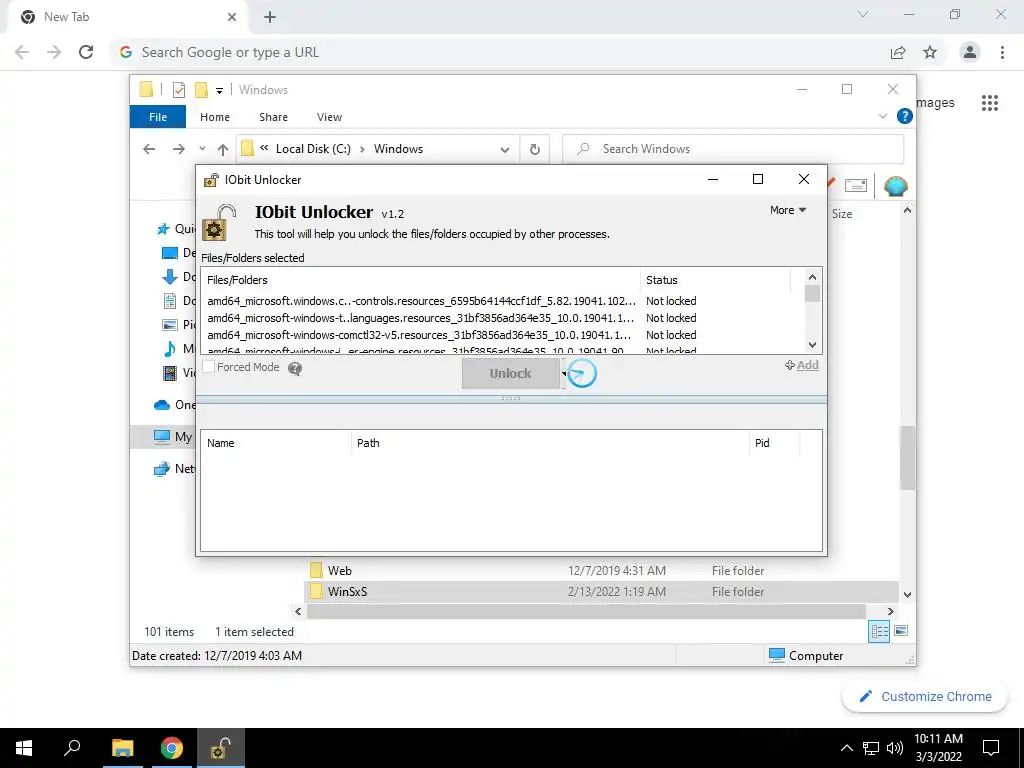Click the volume speaker tray icon
The height and width of the screenshot is (768, 1024).
(895, 748)
